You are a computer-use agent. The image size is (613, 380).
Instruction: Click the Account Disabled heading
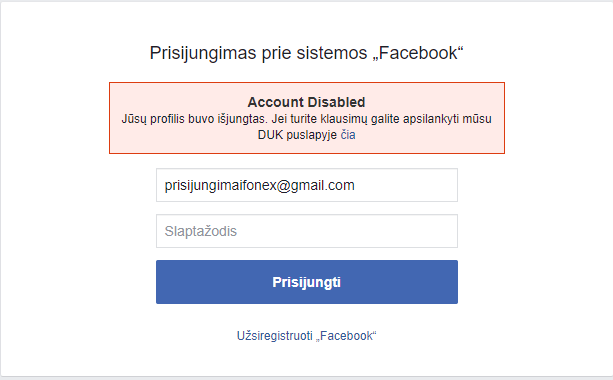click(306, 102)
